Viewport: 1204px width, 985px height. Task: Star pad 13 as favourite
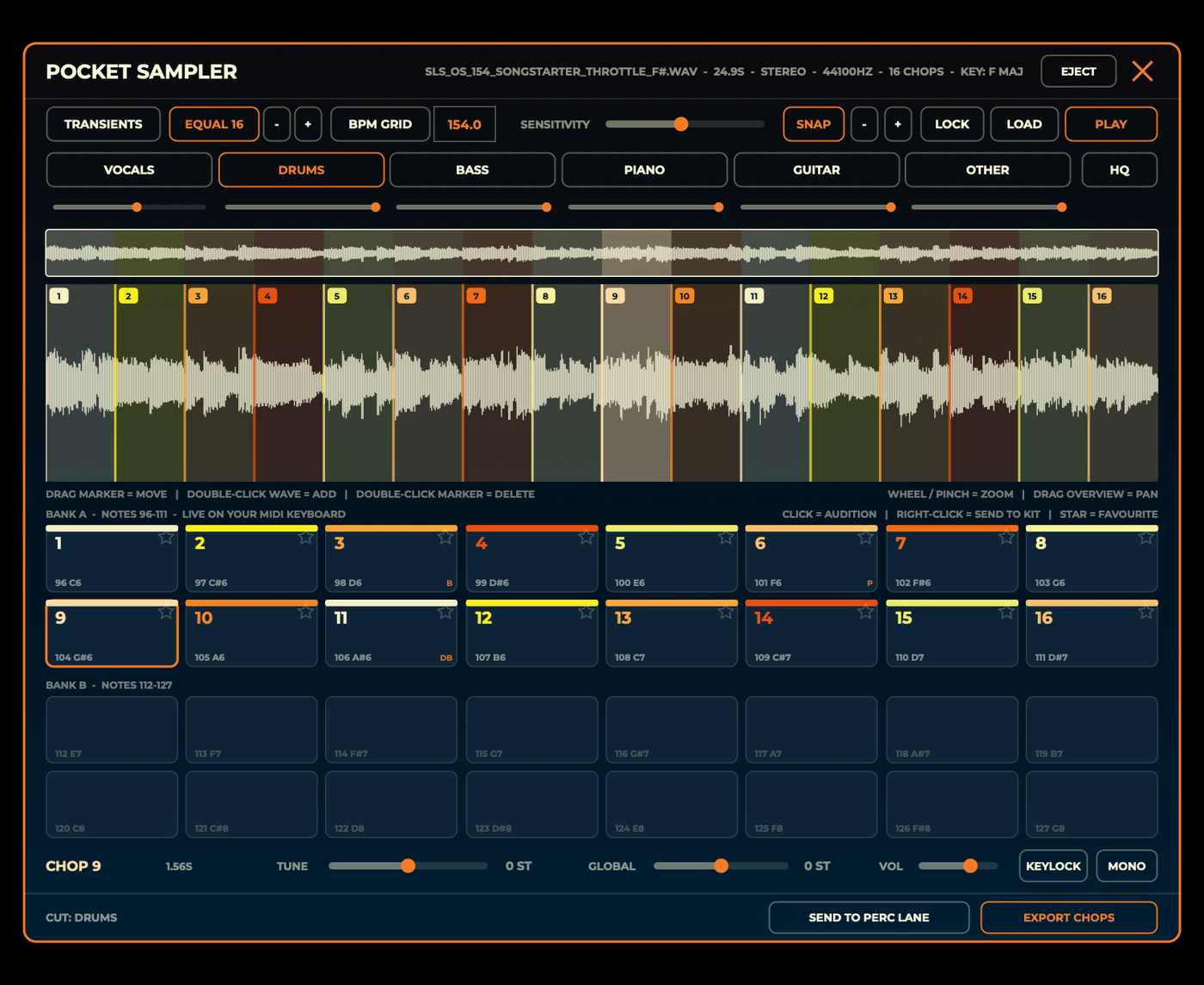(x=726, y=613)
